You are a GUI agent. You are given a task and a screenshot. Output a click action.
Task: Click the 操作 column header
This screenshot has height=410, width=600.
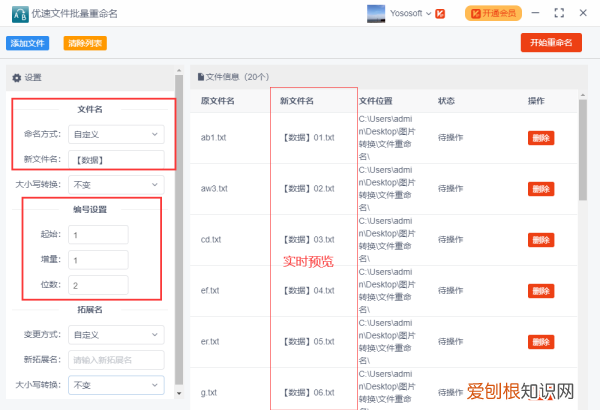(x=536, y=101)
